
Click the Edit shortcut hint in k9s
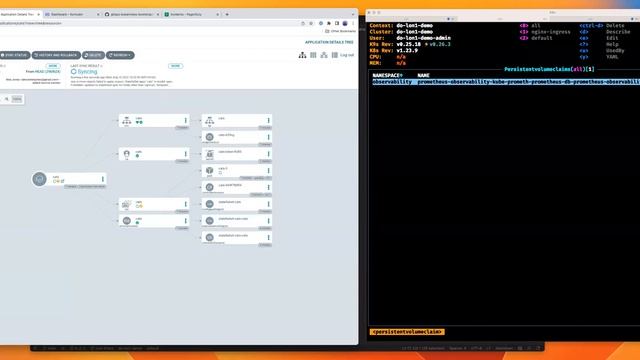(612, 38)
